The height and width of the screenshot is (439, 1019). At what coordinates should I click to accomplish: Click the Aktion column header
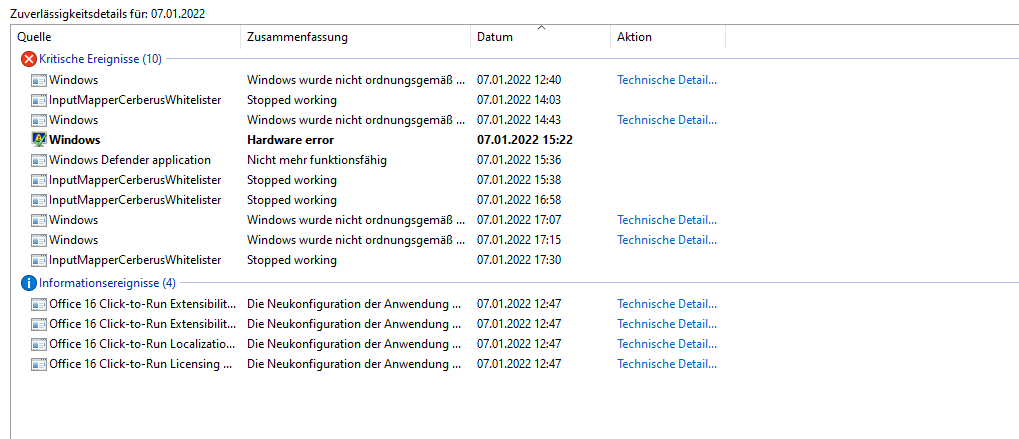(668, 37)
